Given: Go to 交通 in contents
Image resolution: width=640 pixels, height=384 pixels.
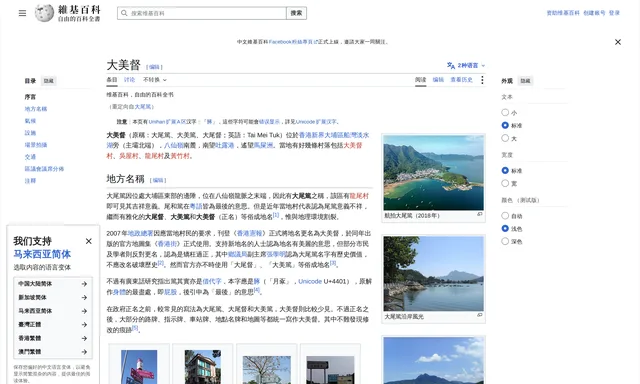Looking at the screenshot, I should click(30, 157).
